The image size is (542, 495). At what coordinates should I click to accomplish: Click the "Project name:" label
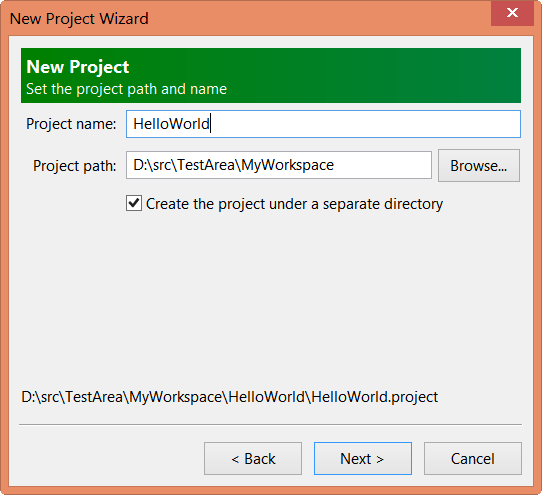click(x=71, y=124)
